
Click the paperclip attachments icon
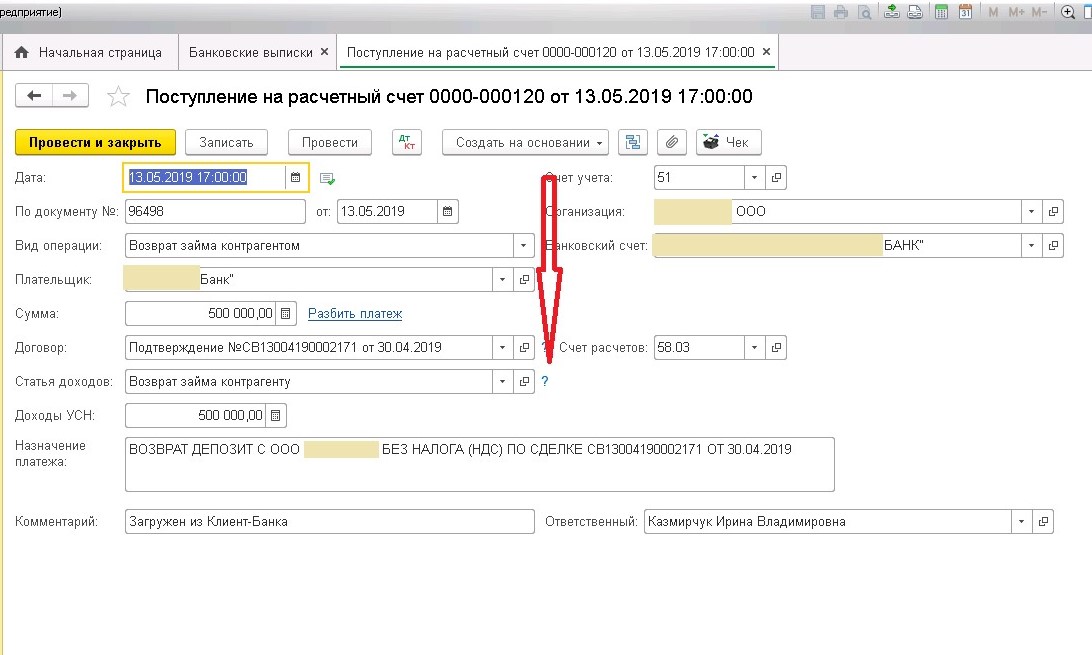click(x=671, y=142)
